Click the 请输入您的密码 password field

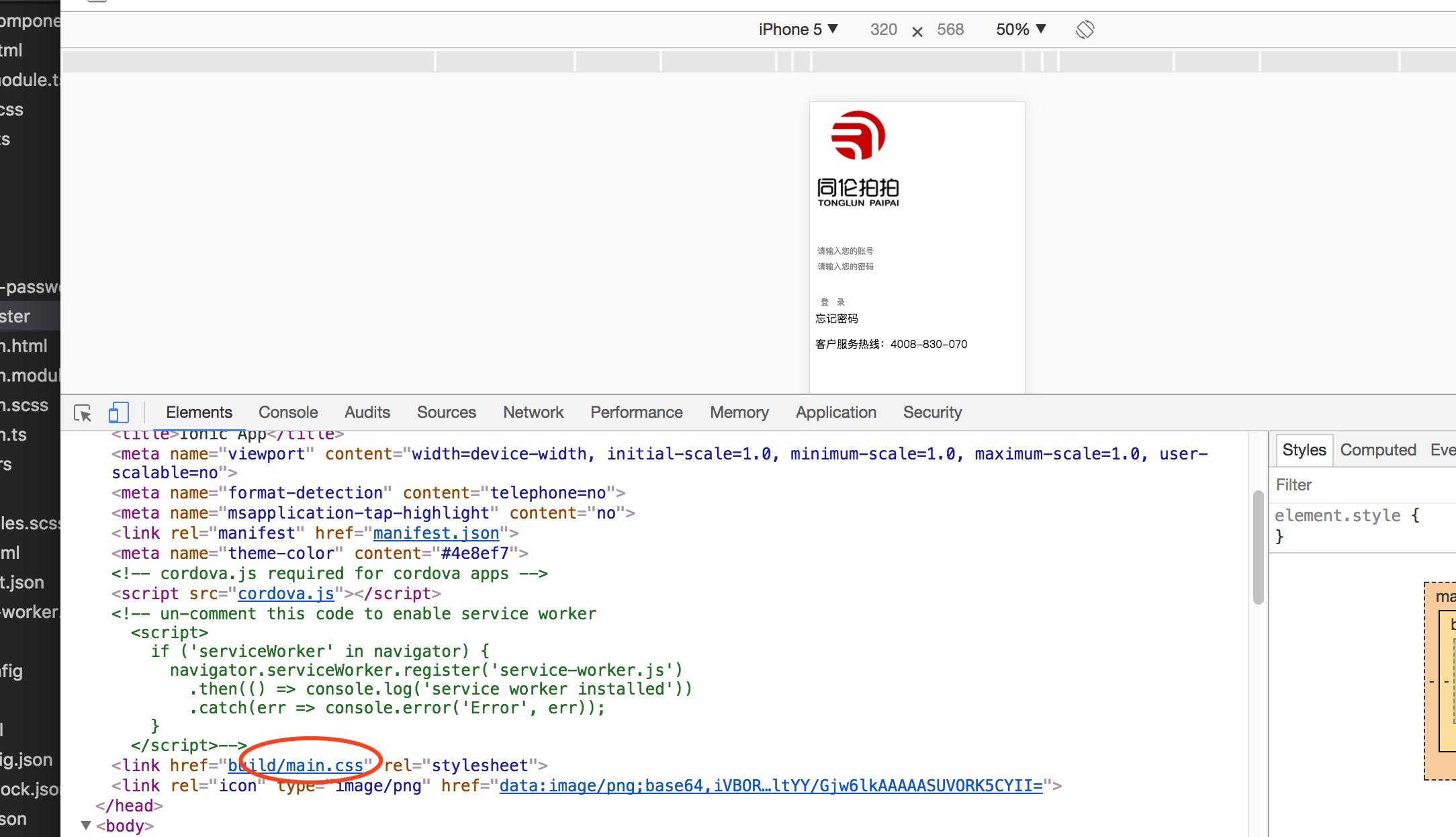(846, 266)
